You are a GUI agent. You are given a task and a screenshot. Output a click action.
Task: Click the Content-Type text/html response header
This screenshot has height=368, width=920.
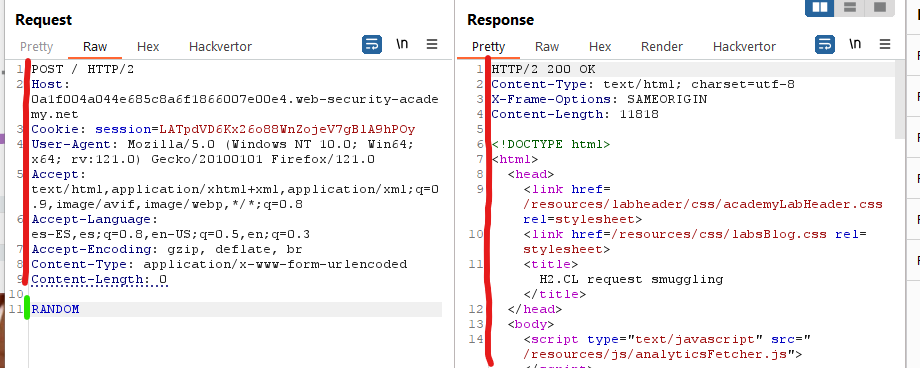[x=643, y=85]
